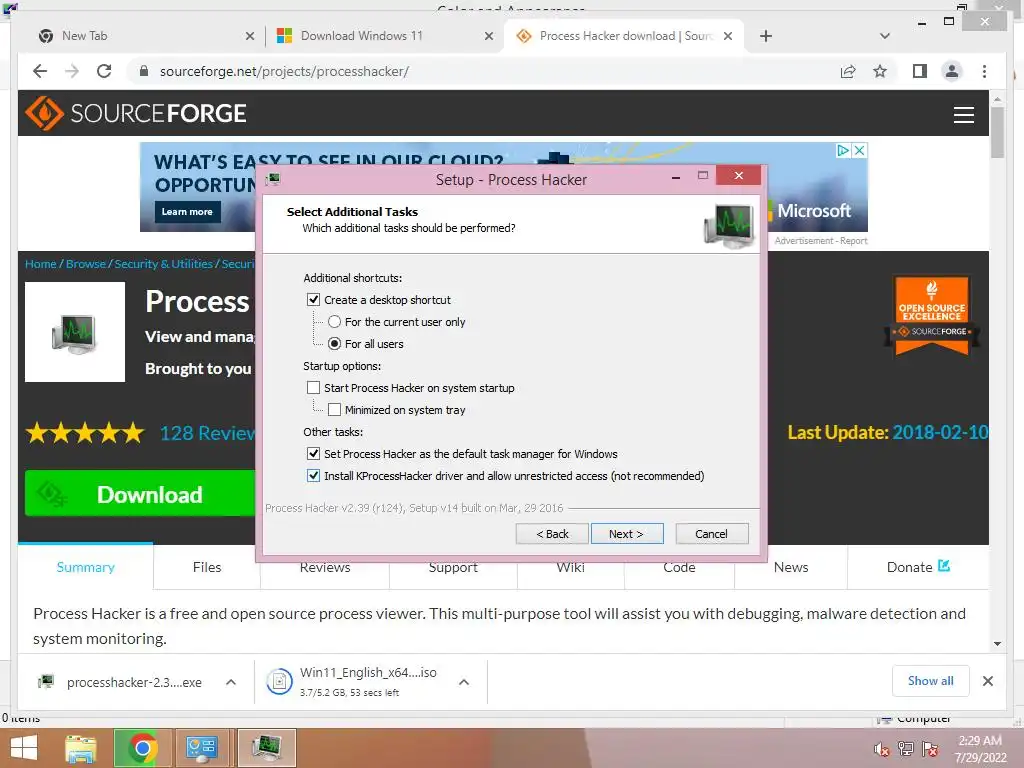The width and height of the screenshot is (1024, 768).
Task: Click the Win11 ISO download file icon
Action: pyautogui.click(x=279, y=682)
